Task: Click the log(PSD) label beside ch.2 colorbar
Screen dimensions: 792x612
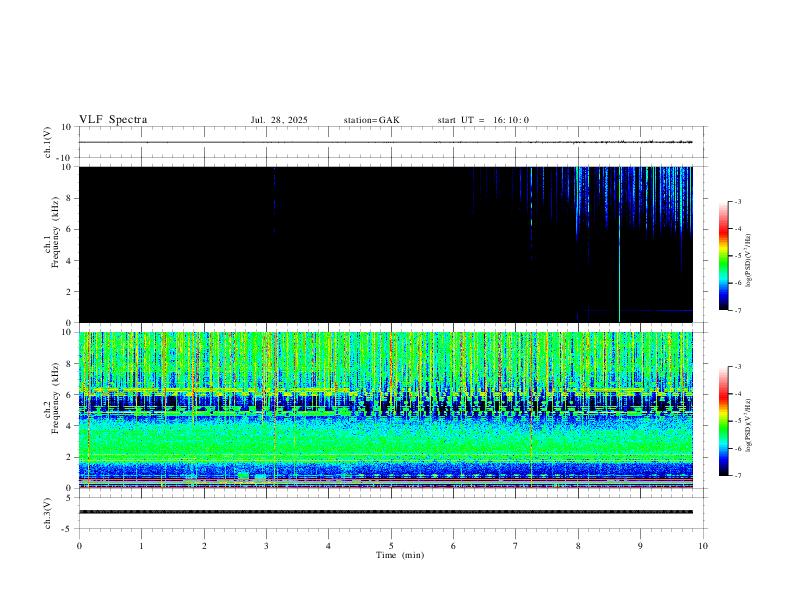Action: click(748, 425)
